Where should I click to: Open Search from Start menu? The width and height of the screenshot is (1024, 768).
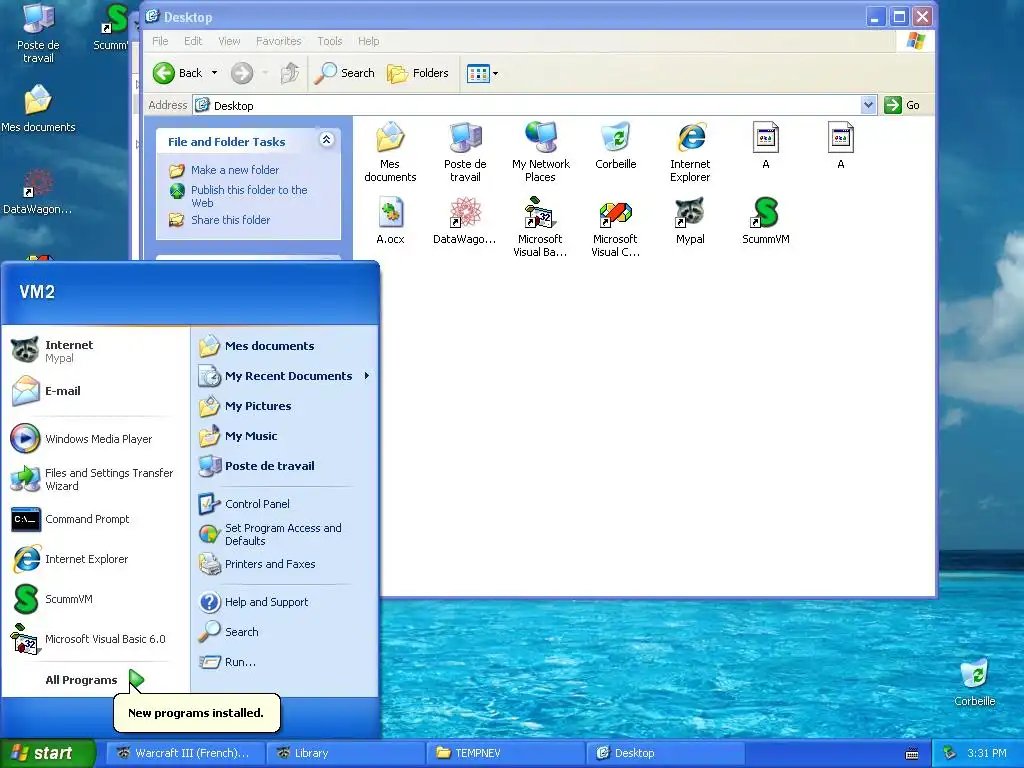tap(285, 632)
